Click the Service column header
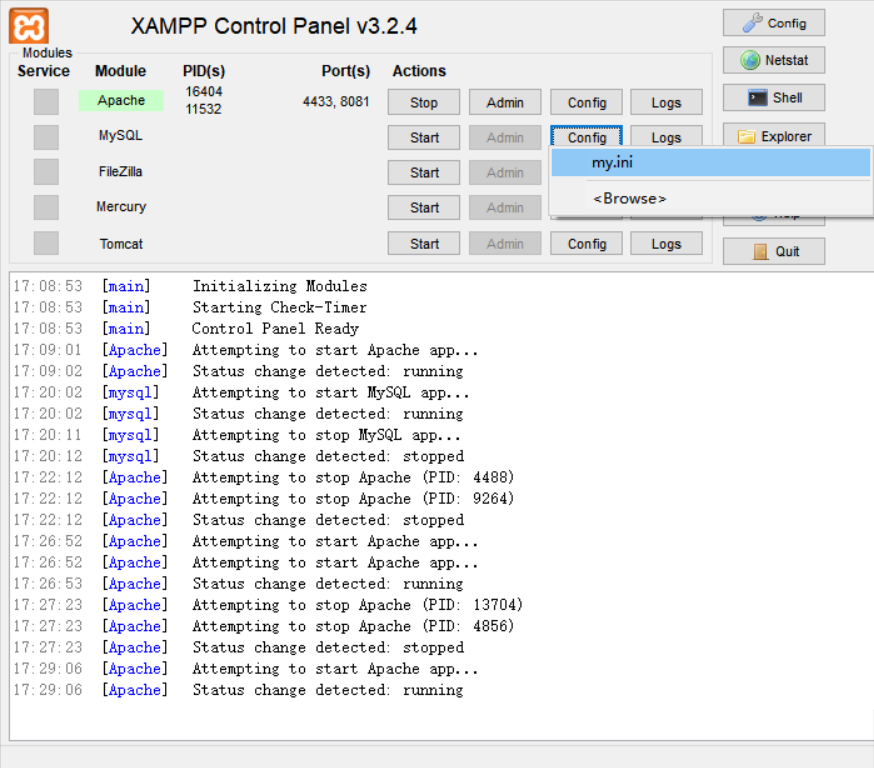The width and height of the screenshot is (874, 768). pos(43,71)
